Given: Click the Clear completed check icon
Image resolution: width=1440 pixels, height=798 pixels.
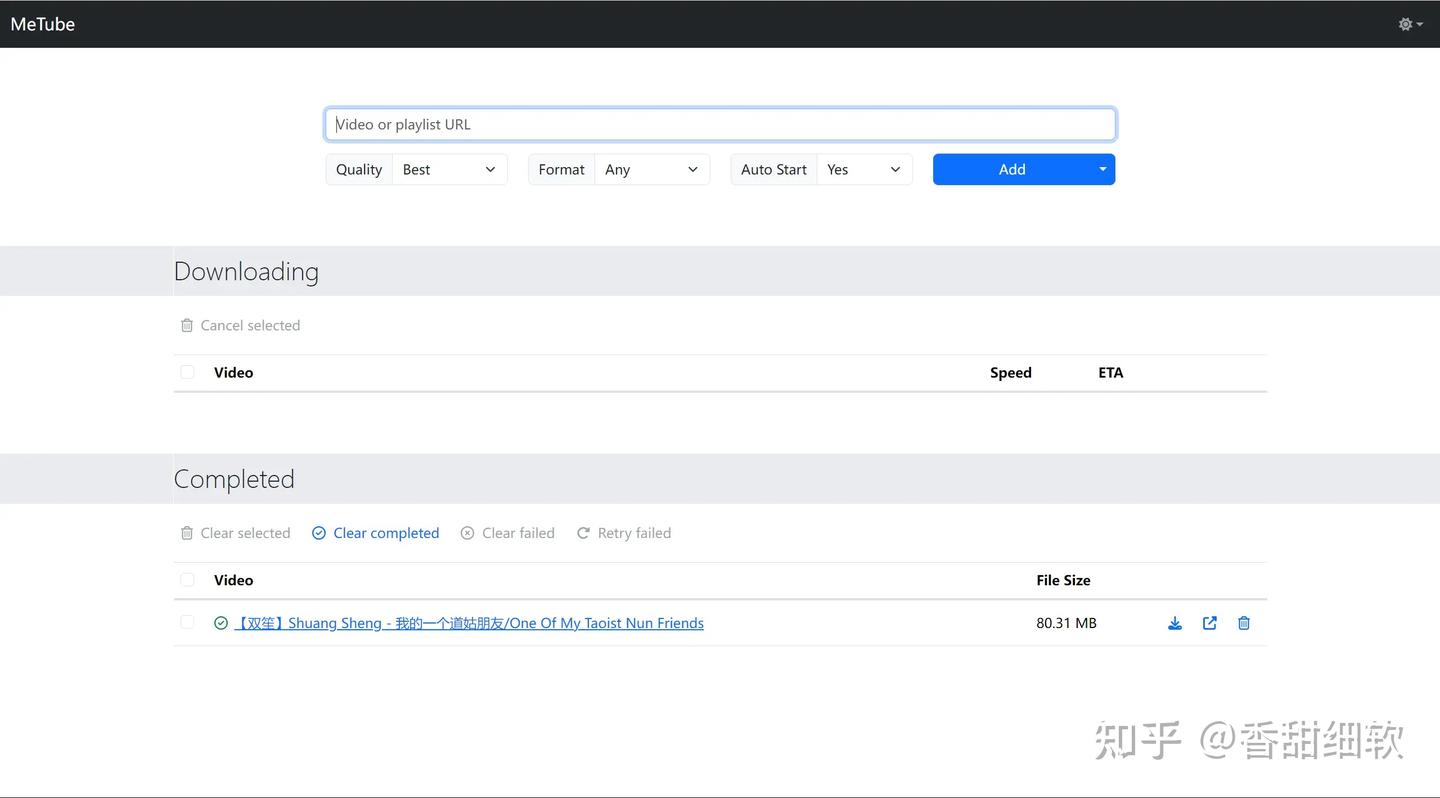Looking at the screenshot, I should pos(319,533).
